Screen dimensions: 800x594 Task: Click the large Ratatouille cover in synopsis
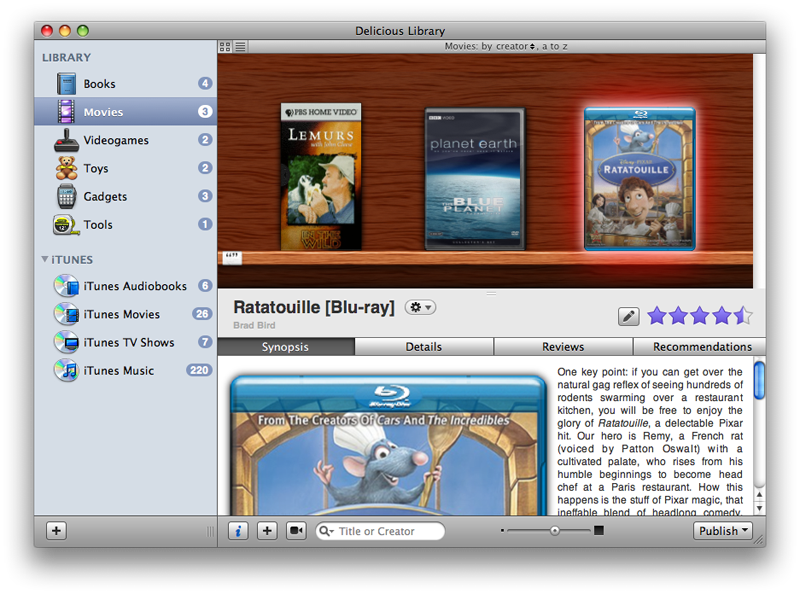click(x=388, y=446)
